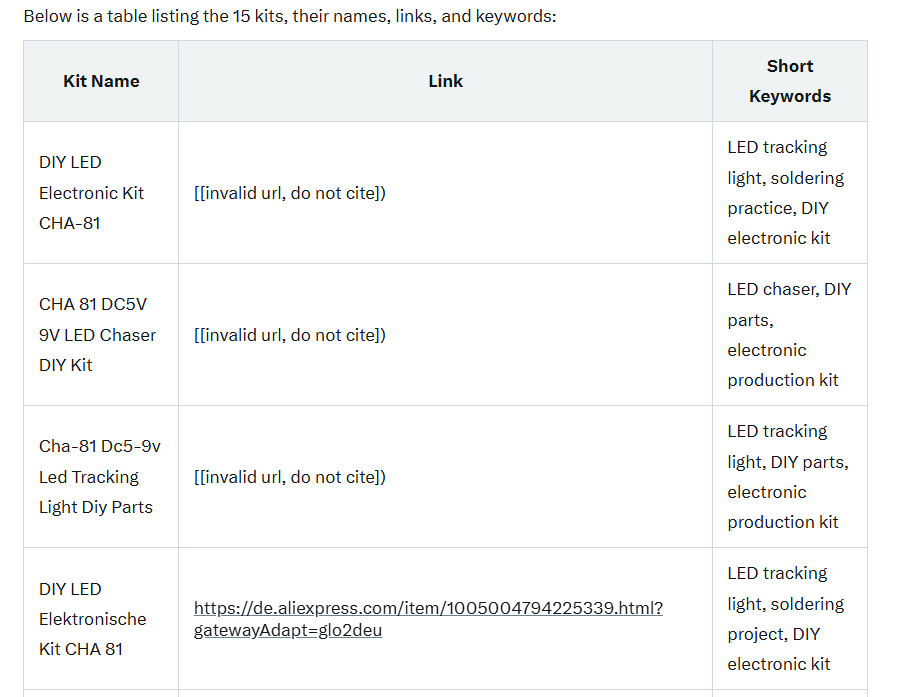Click the 'CHA-81' text in first row
Image resolution: width=906 pixels, height=697 pixels.
pos(69,223)
